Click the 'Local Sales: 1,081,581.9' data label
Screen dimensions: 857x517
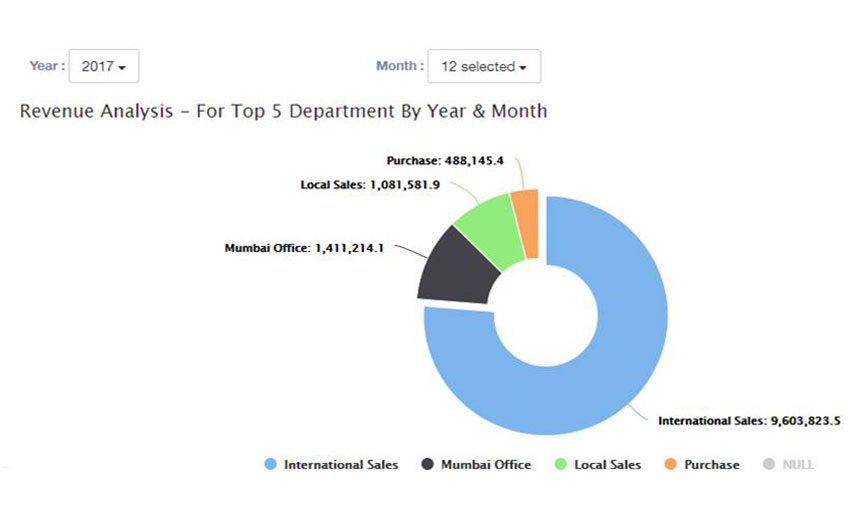point(370,185)
